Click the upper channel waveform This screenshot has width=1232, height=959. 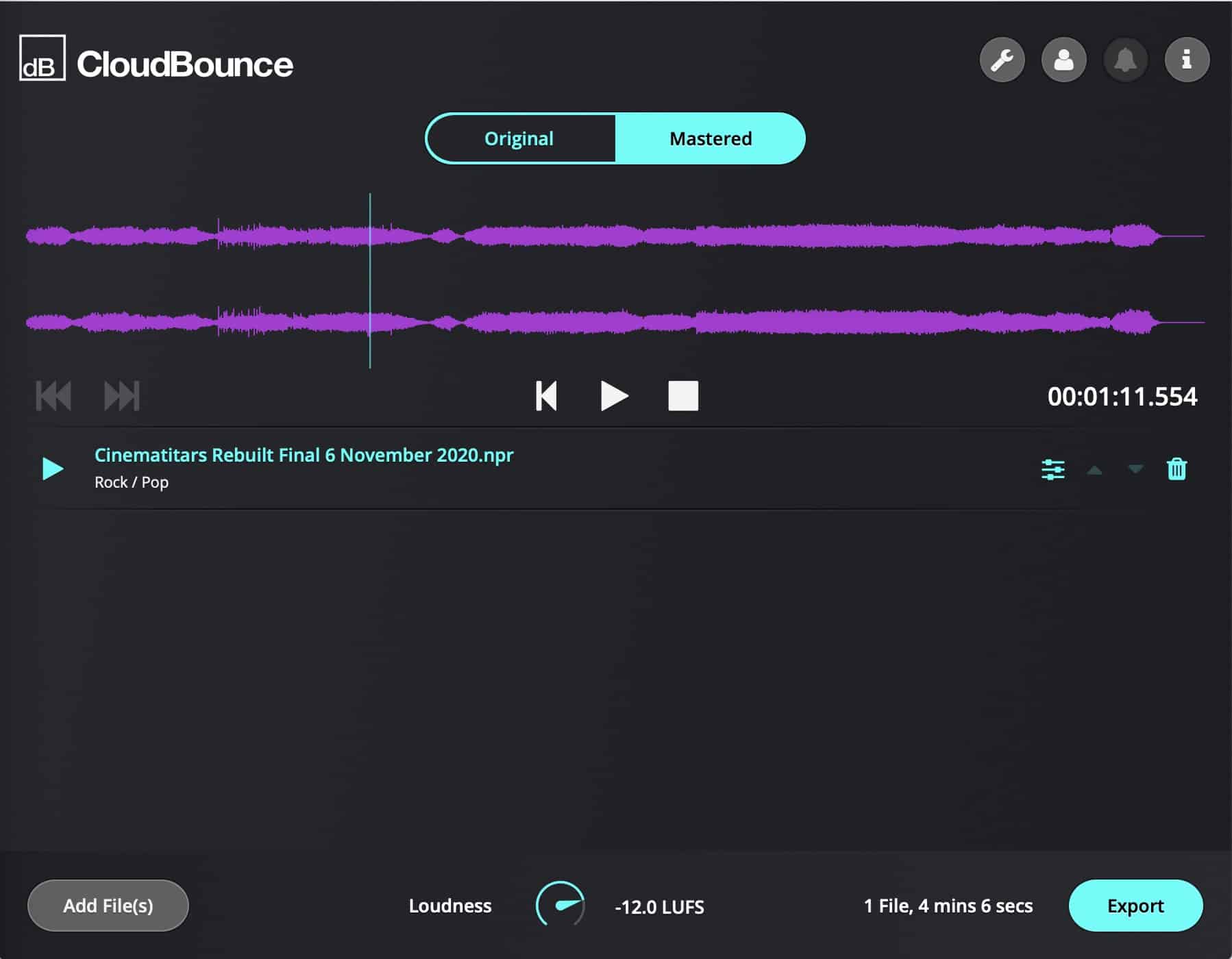click(x=615, y=236)
